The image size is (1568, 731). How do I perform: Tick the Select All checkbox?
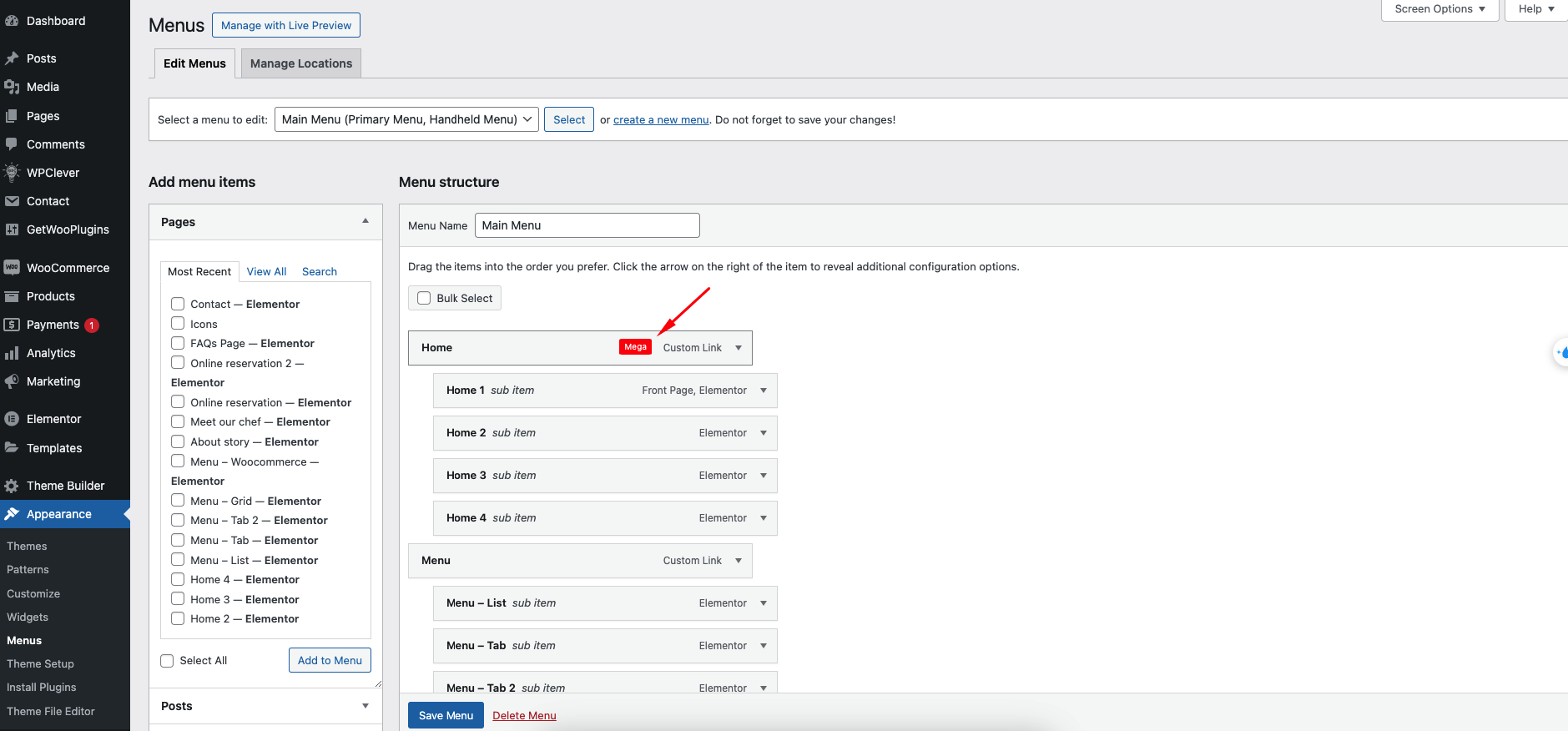click(x=167, y=661)
